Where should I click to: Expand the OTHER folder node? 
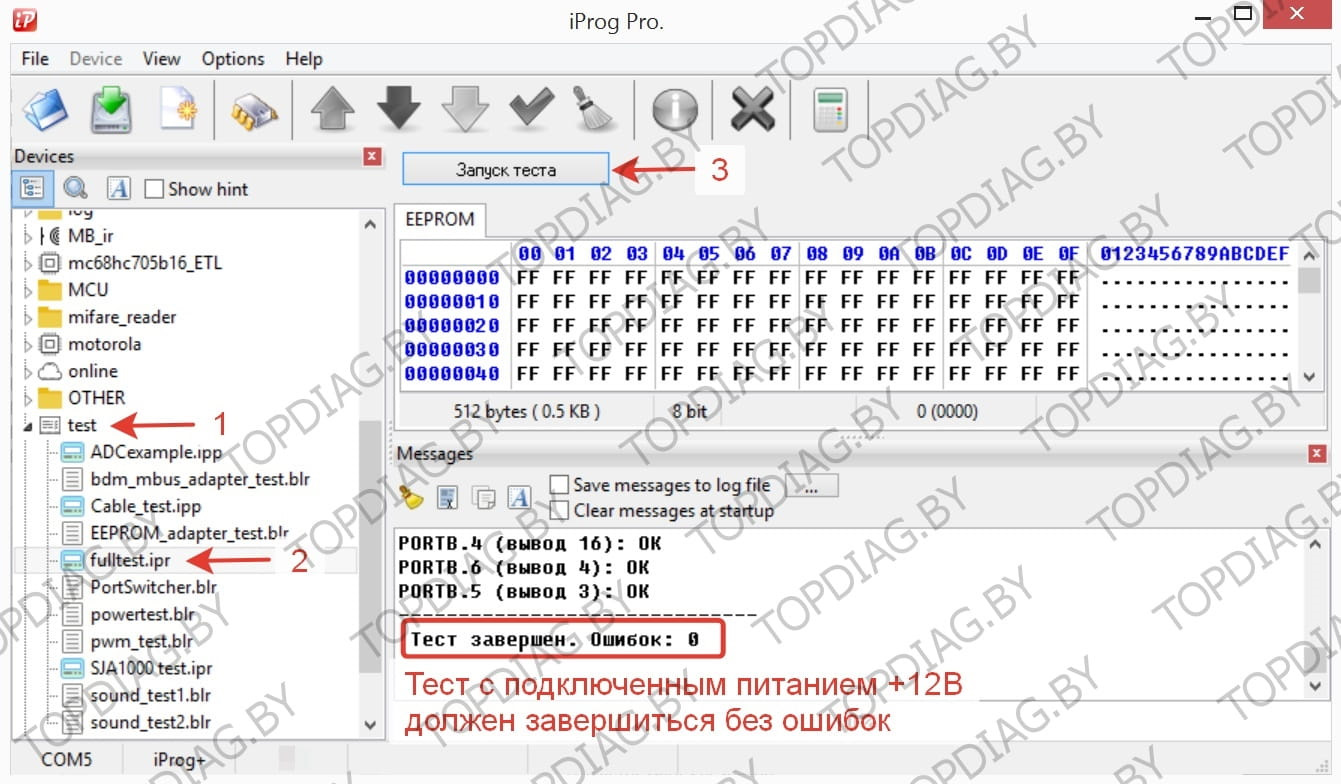(28, 398)
